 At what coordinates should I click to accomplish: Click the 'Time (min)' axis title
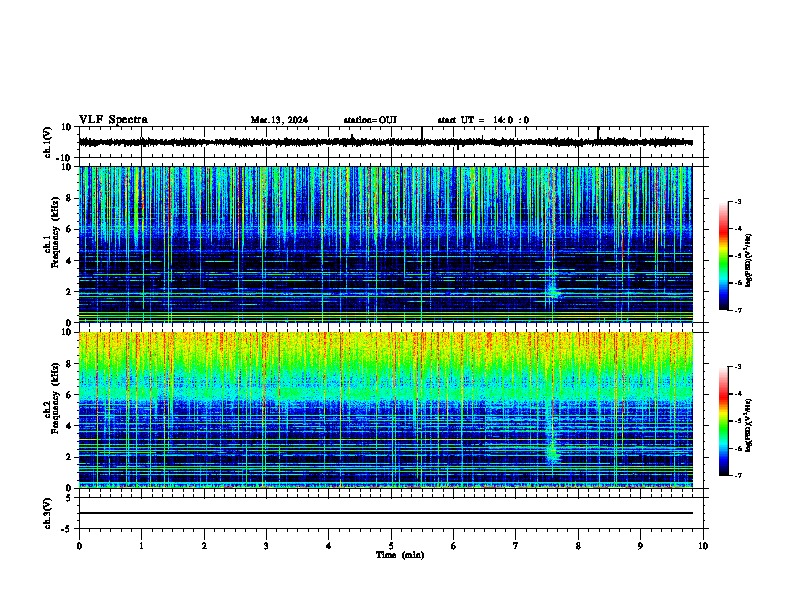400,555
